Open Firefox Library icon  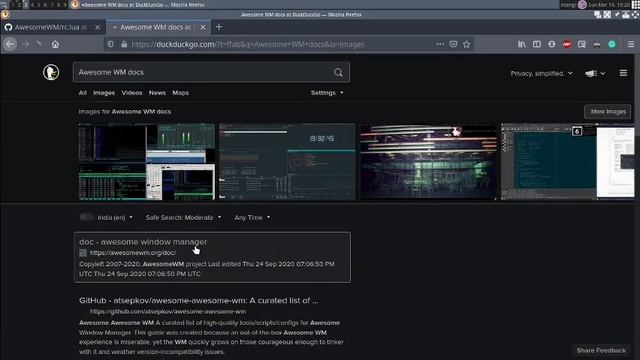522,44
